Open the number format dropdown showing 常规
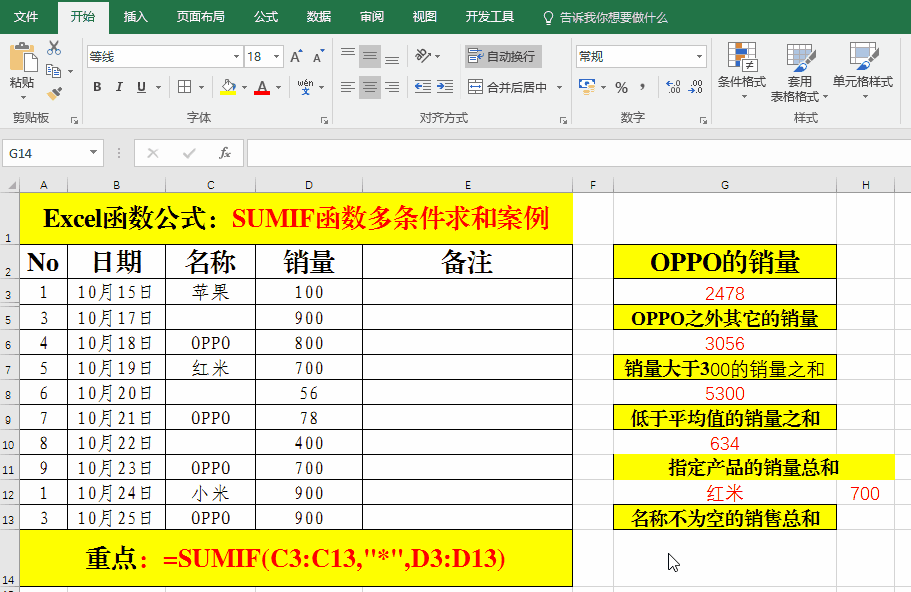The height and width of the screenshot is (592, 911). pyautogui.click(x=699, y=57)
